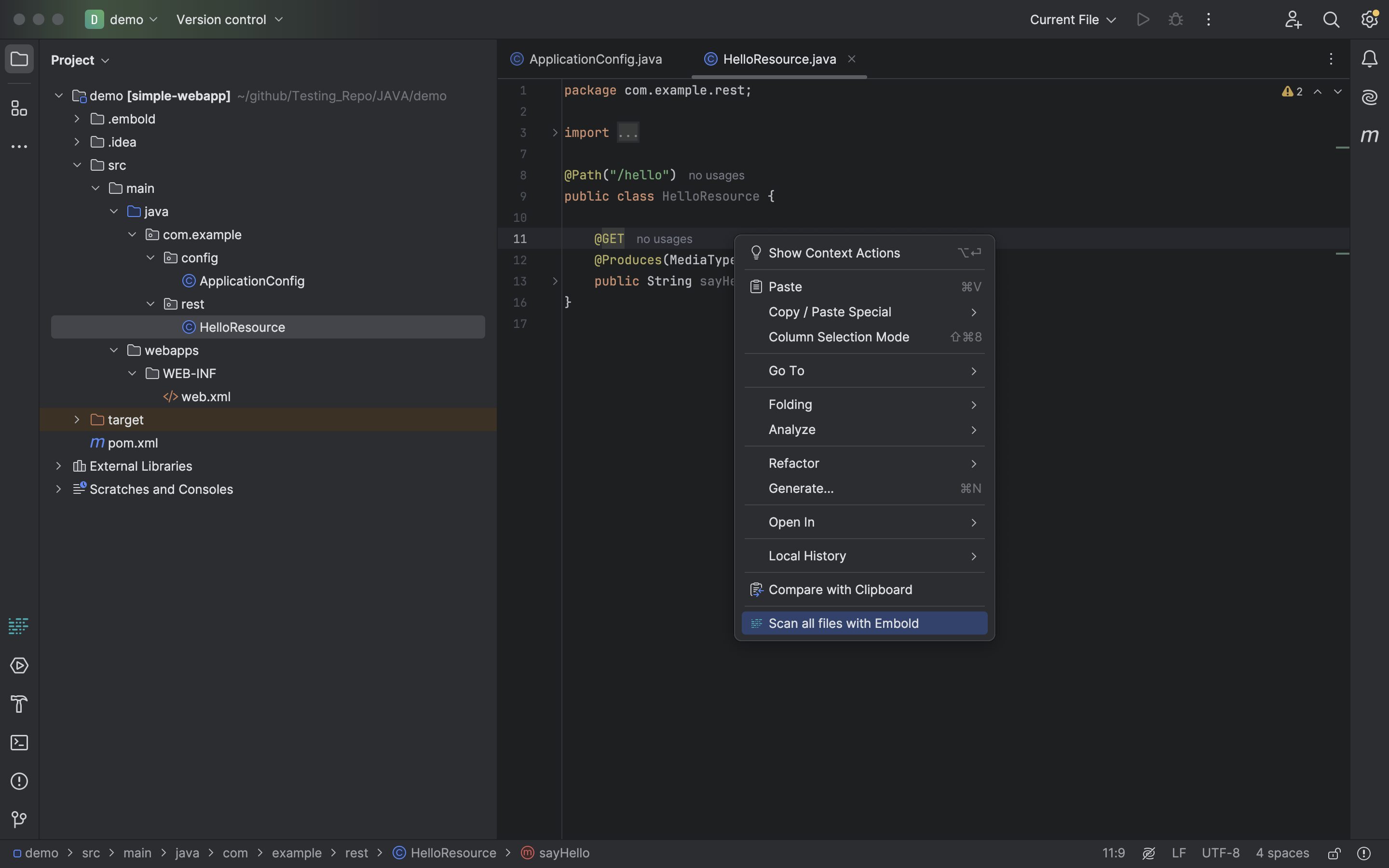1389x868 pixels.
Task: Switch to the ApplicationConfig.java tab
Action: [x=595, y=59]
